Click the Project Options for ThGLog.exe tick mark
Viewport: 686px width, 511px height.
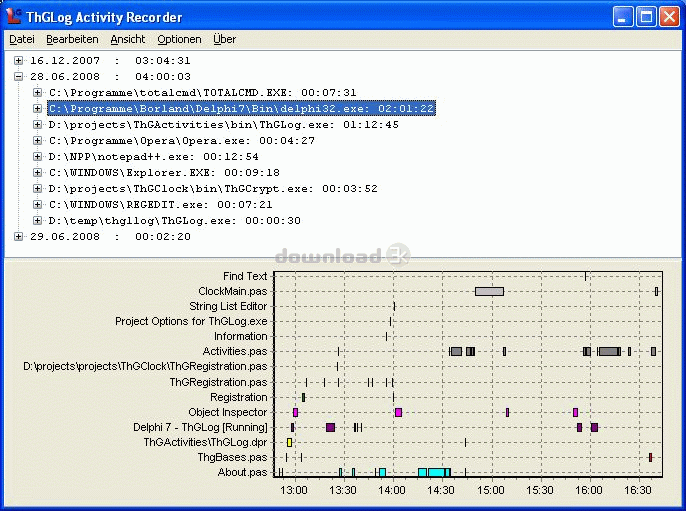click(390, 322)
